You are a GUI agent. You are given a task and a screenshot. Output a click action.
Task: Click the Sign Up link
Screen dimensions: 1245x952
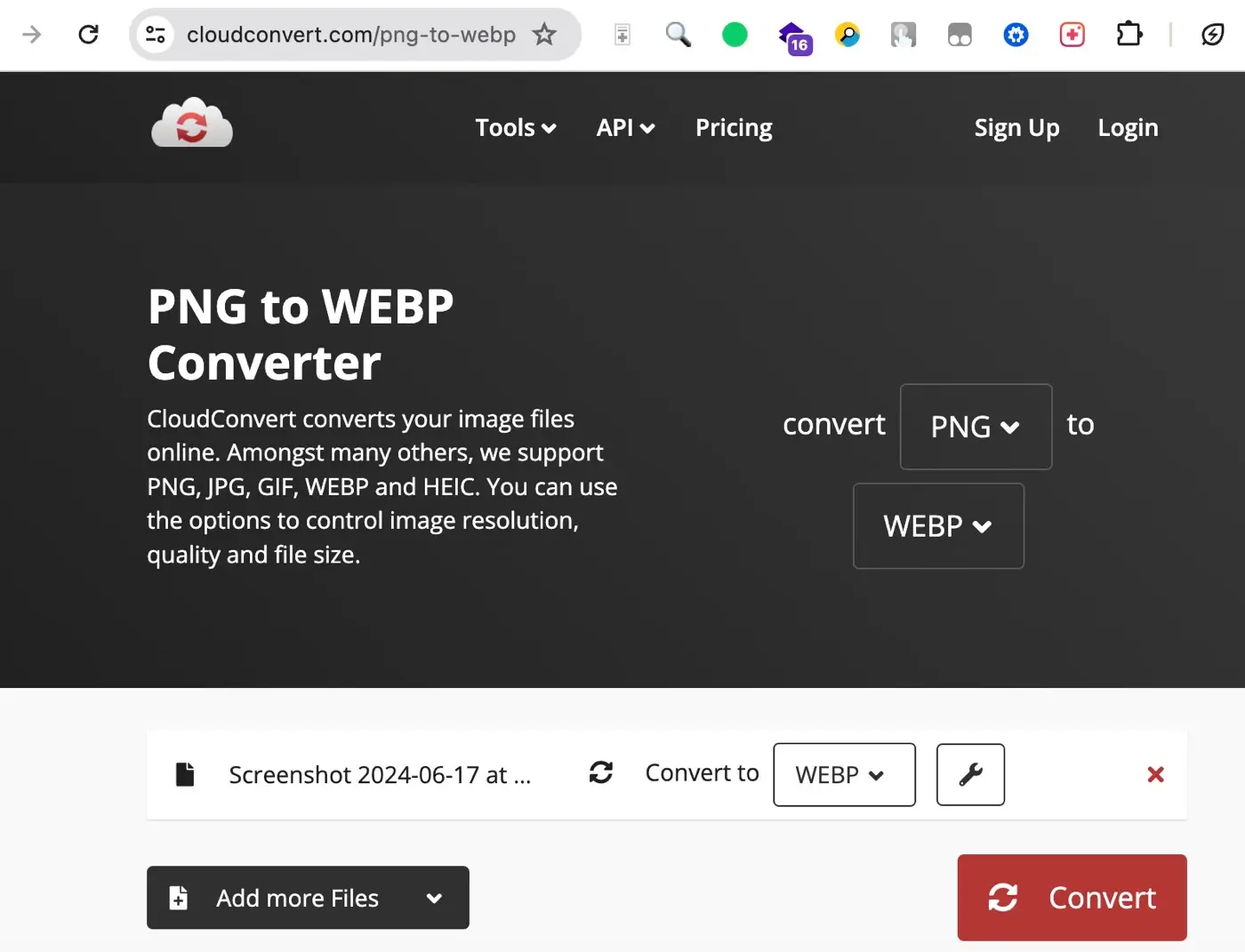click(1016, 127)
